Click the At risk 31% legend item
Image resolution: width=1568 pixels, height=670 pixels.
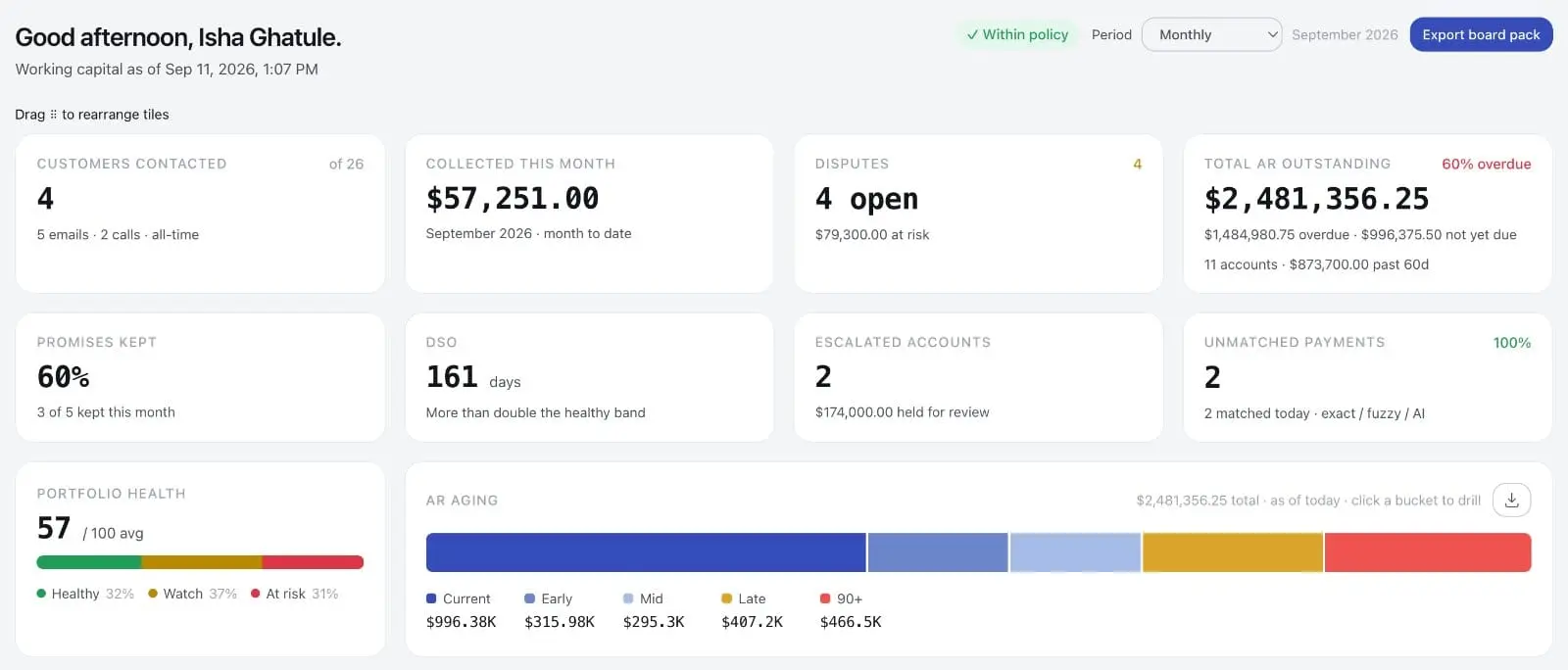tap(294, 594)
